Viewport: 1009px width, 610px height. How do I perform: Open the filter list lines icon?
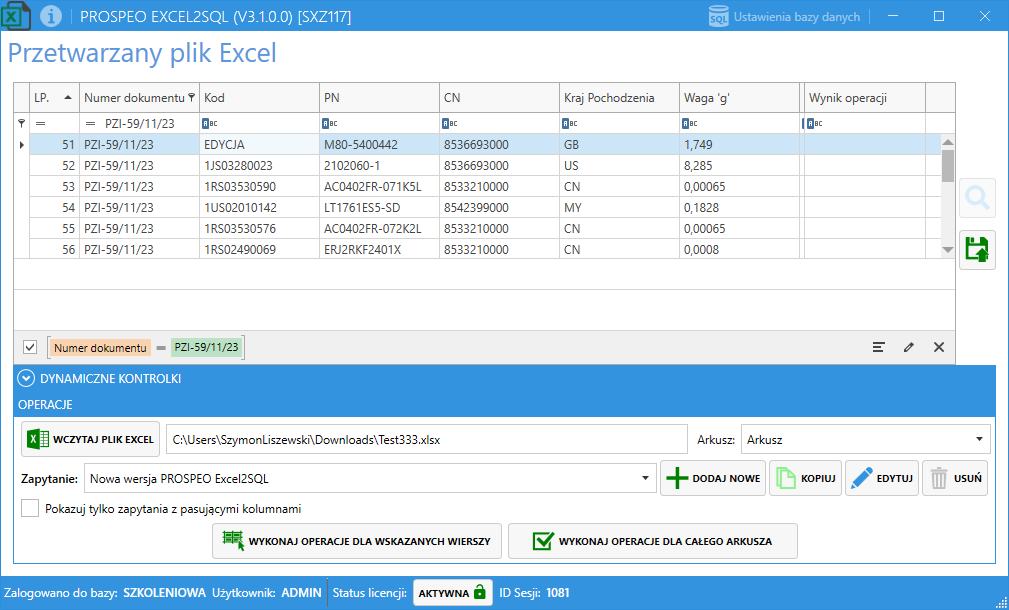click(878, 347)
